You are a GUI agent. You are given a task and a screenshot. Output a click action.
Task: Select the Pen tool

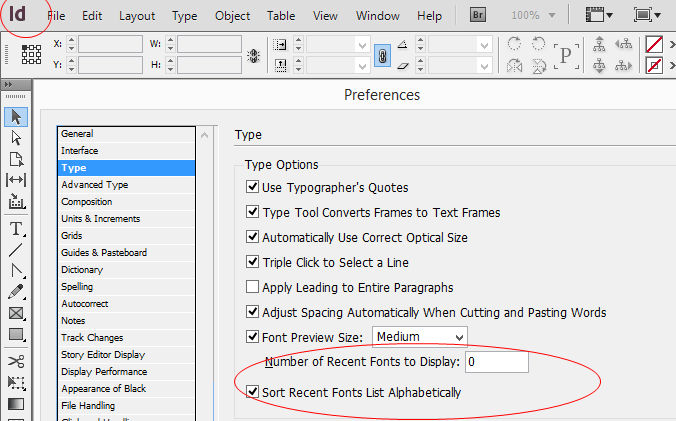tap(16, 271)
